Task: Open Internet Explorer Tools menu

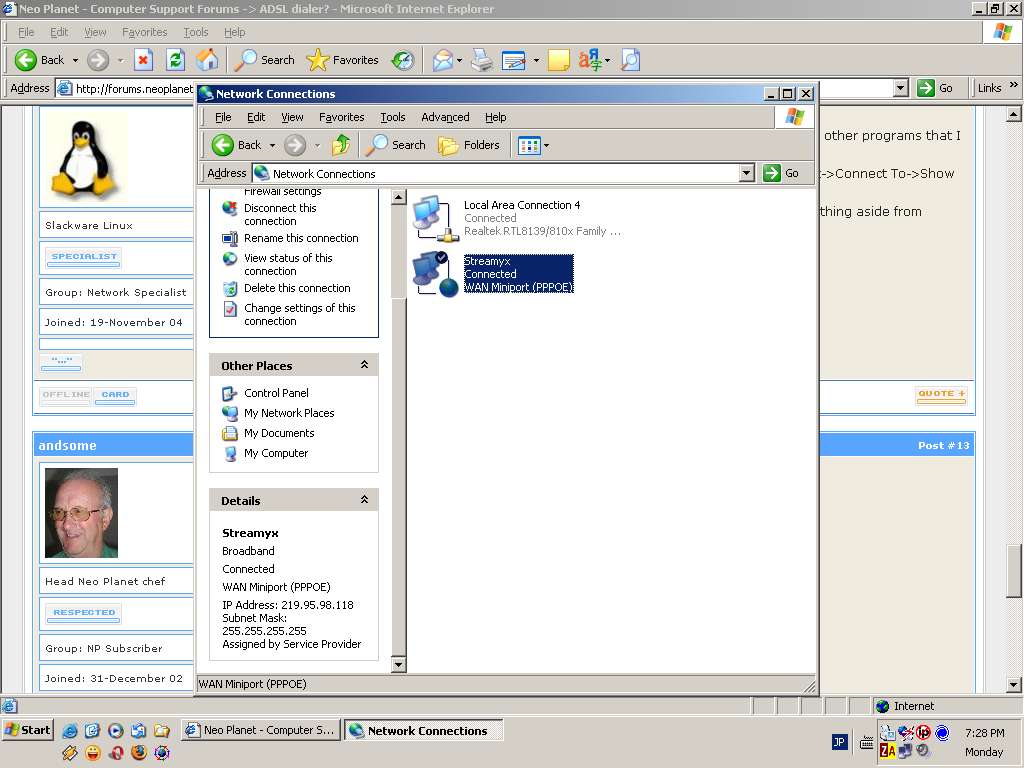Action: tap(195, 32)
